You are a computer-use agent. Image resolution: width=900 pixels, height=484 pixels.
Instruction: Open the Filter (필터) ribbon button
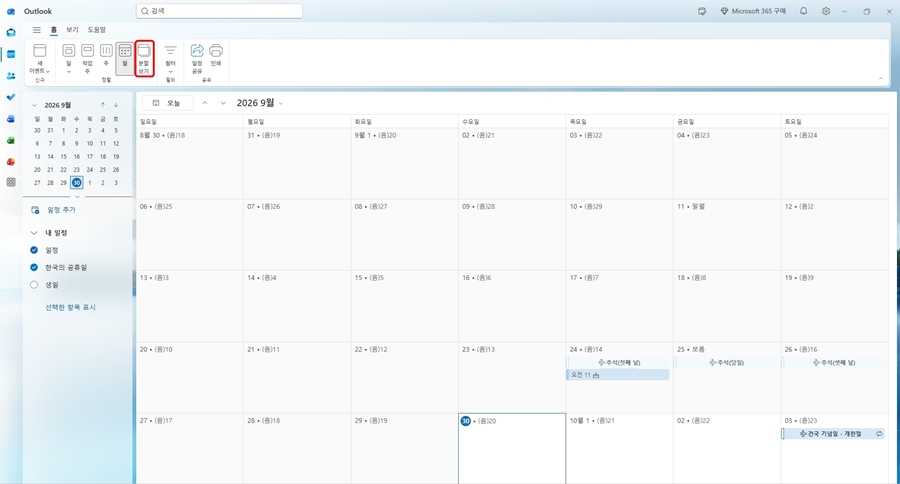(170, 59)
